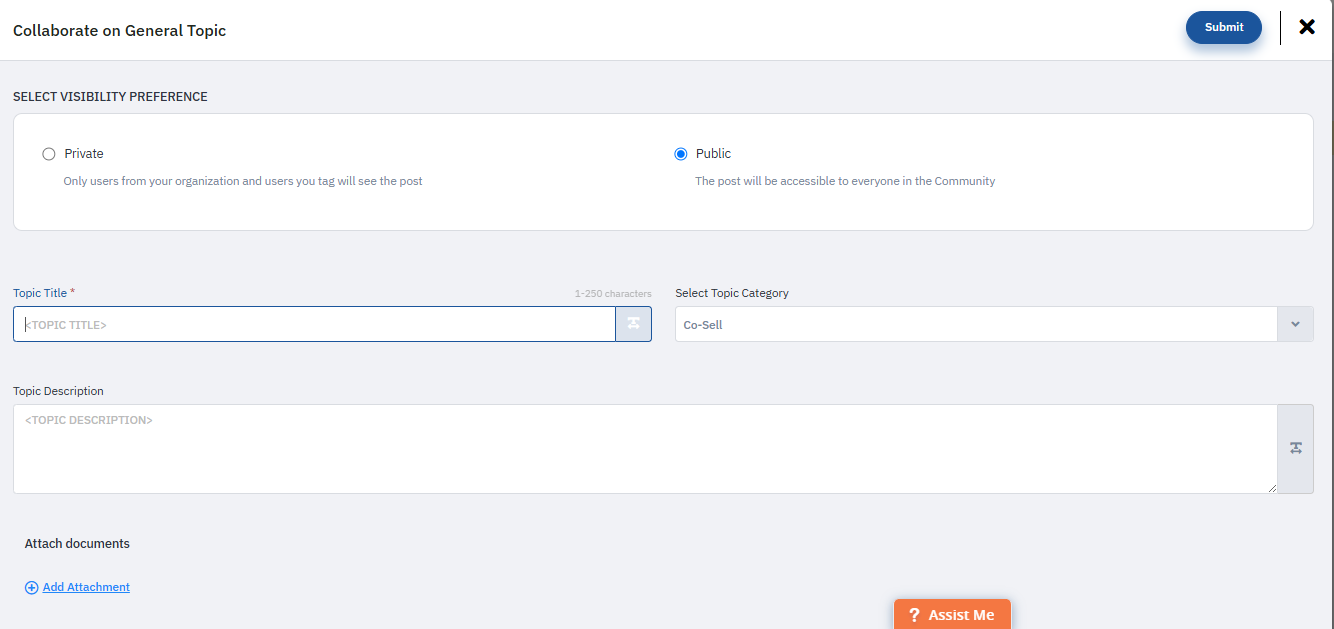Click the Topic Description field label
Image resolution: width=1334 pixels, height=629 pixels.
click(58, 391)
